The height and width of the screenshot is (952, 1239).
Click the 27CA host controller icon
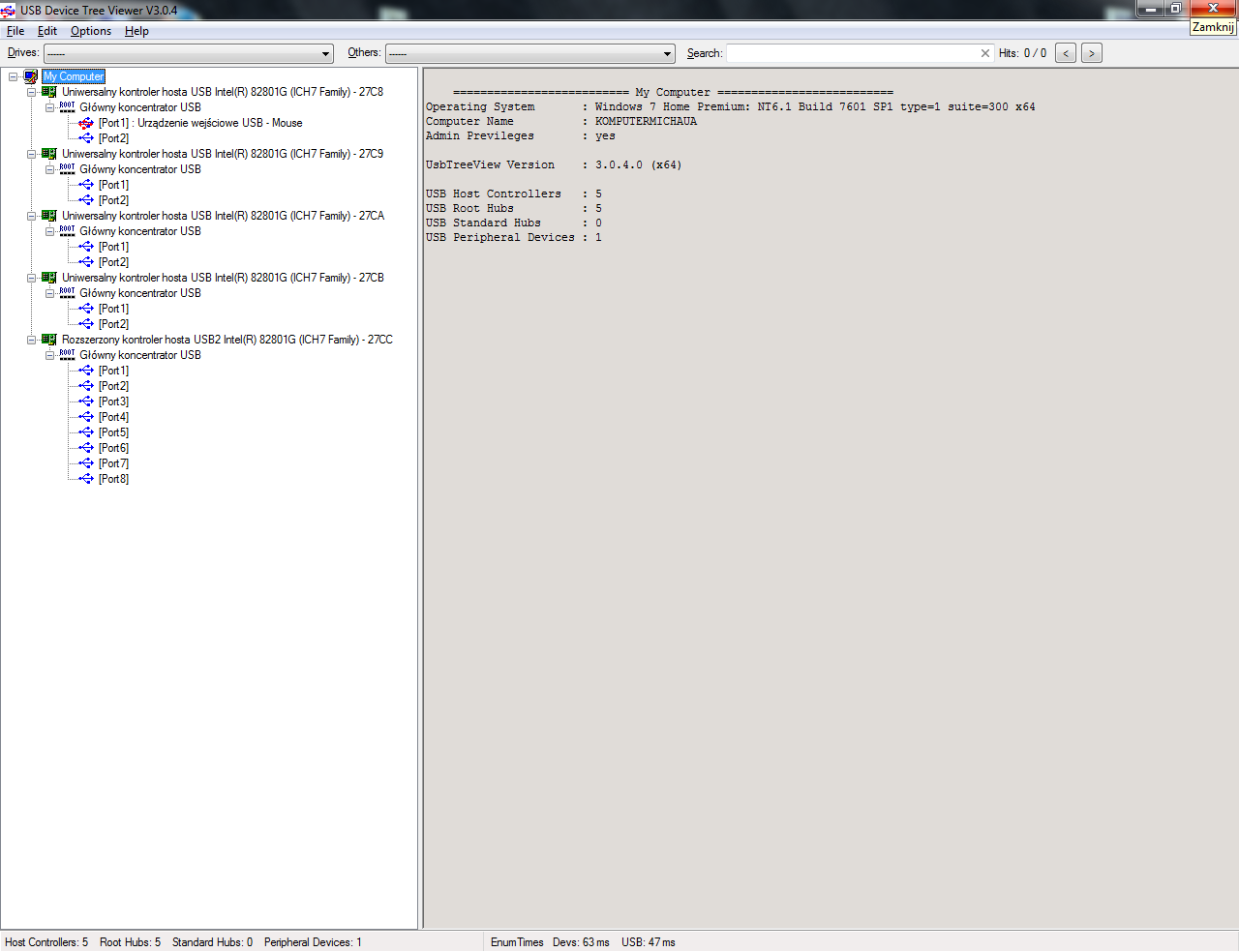pyautogui.click(x=49, y=216)
